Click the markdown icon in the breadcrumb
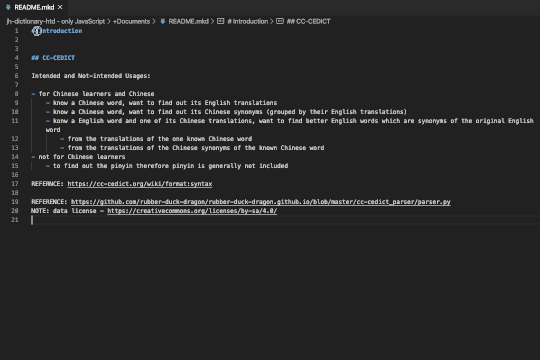 point(163,21)
